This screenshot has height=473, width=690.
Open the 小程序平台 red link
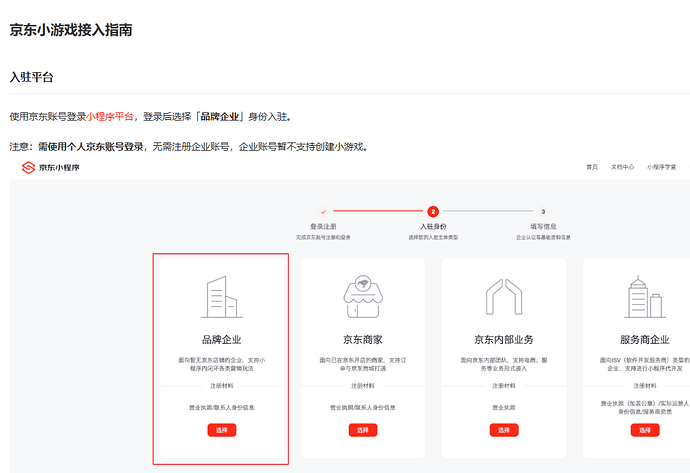click(110, 117)
